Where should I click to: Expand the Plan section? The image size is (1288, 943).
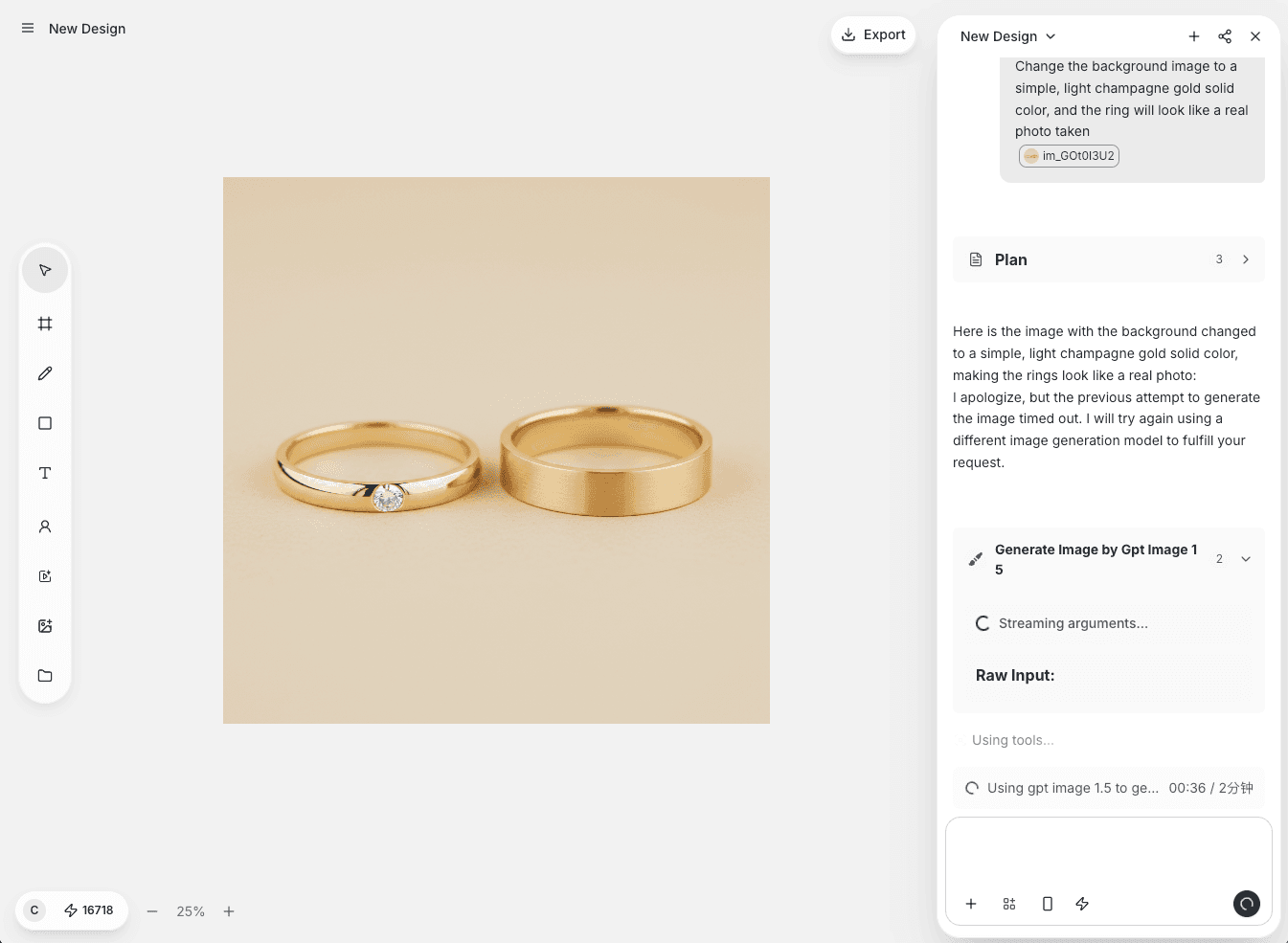pyautogui.click(x=1245, y=259)
